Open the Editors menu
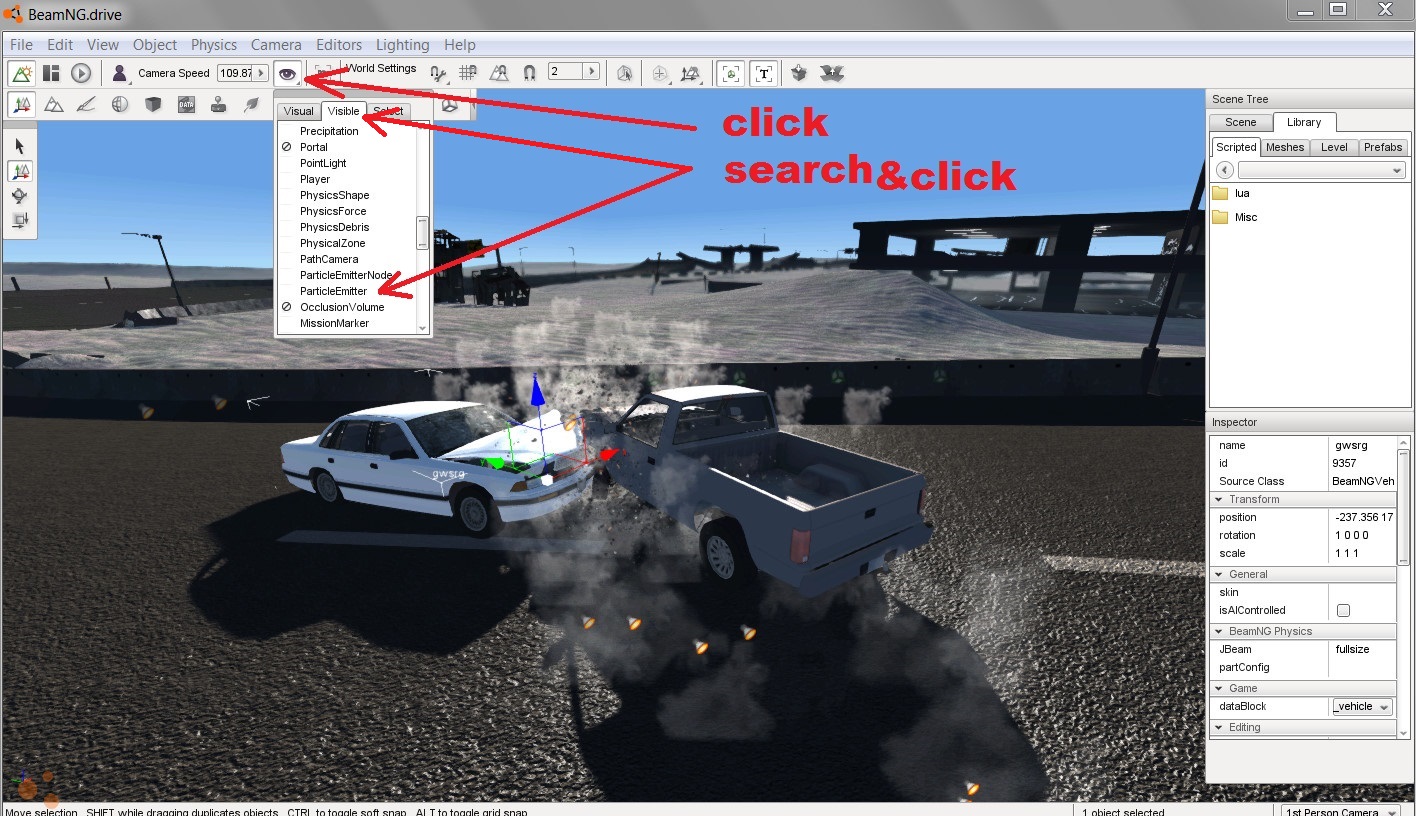This screenshot has width=1416, height=816. pyautogui.click(x=339, y=45)
